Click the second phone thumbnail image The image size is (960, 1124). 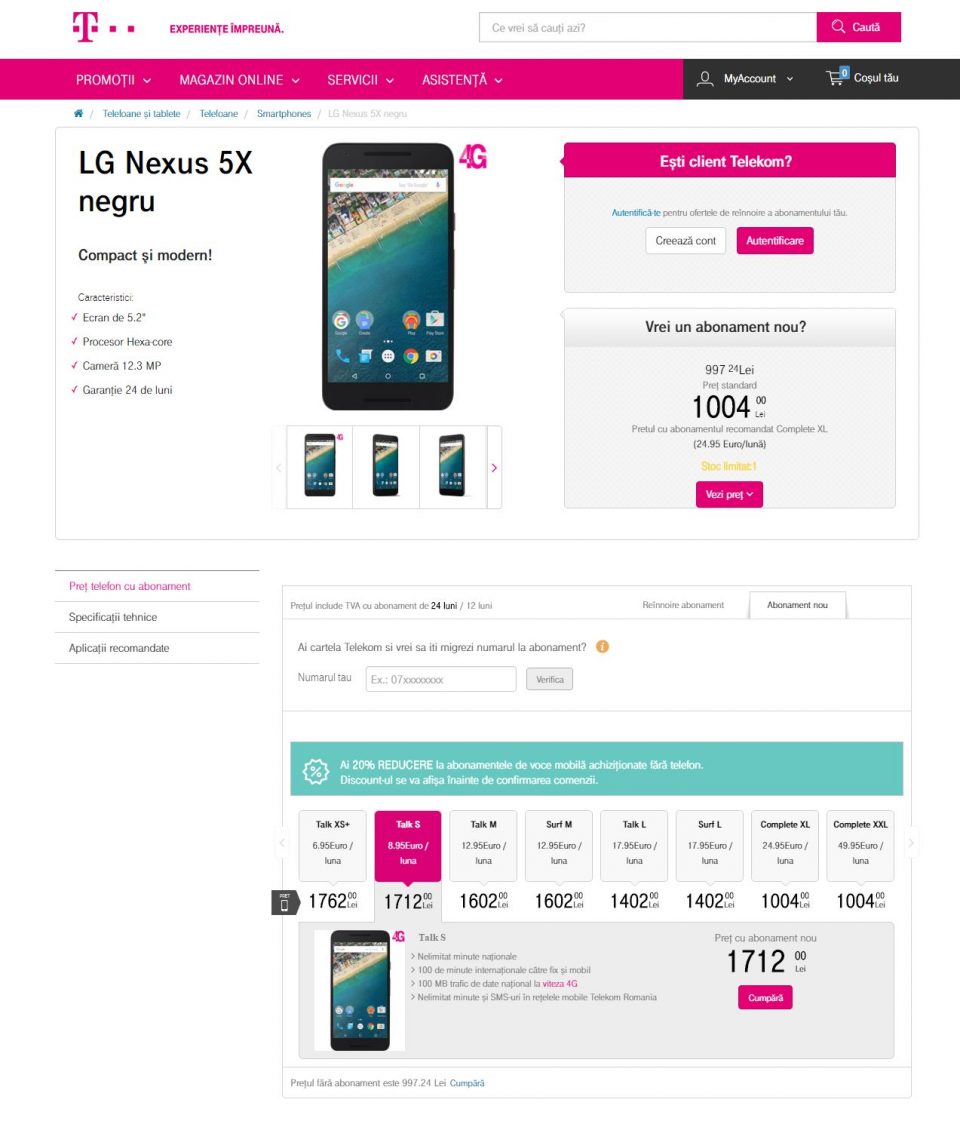tap(386, 467)
